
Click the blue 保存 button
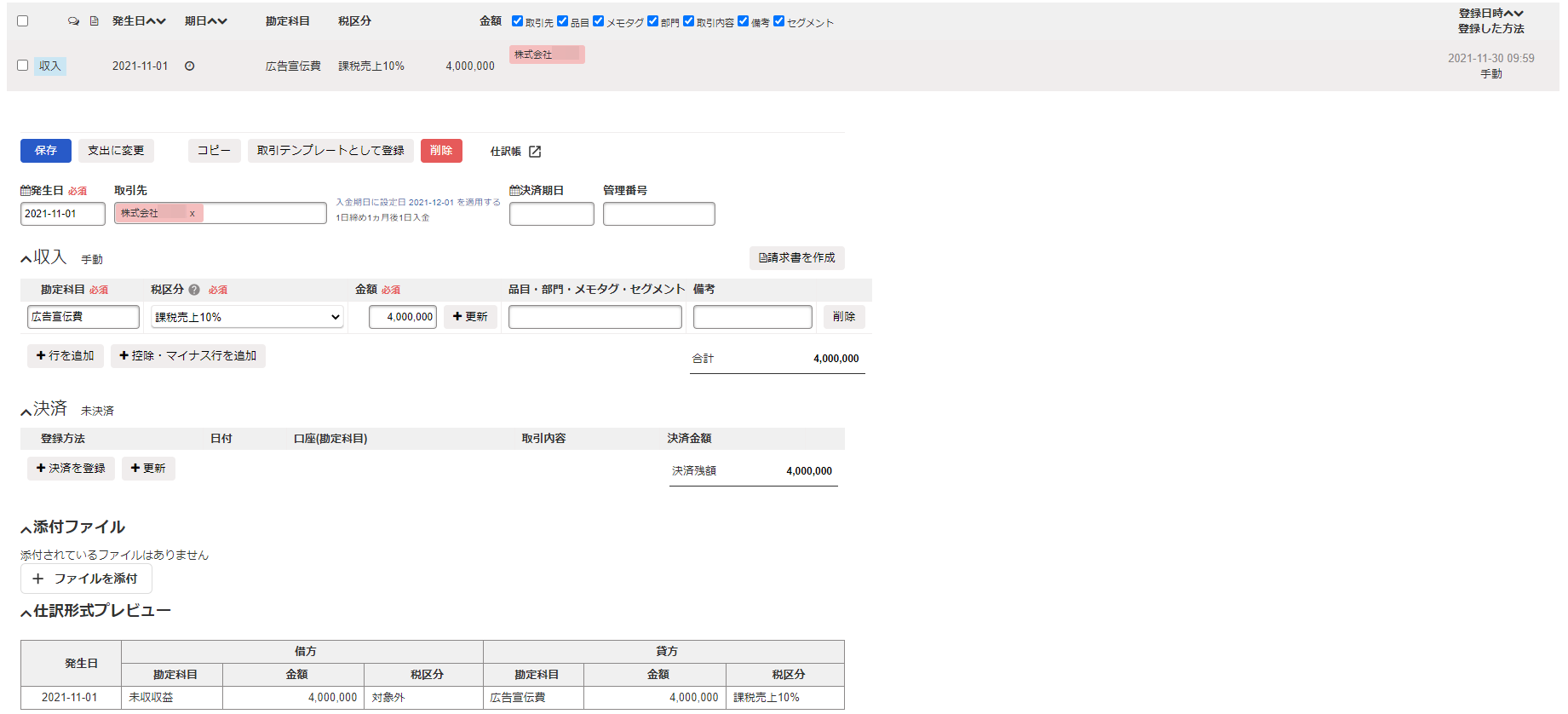(x=46, y=151)
